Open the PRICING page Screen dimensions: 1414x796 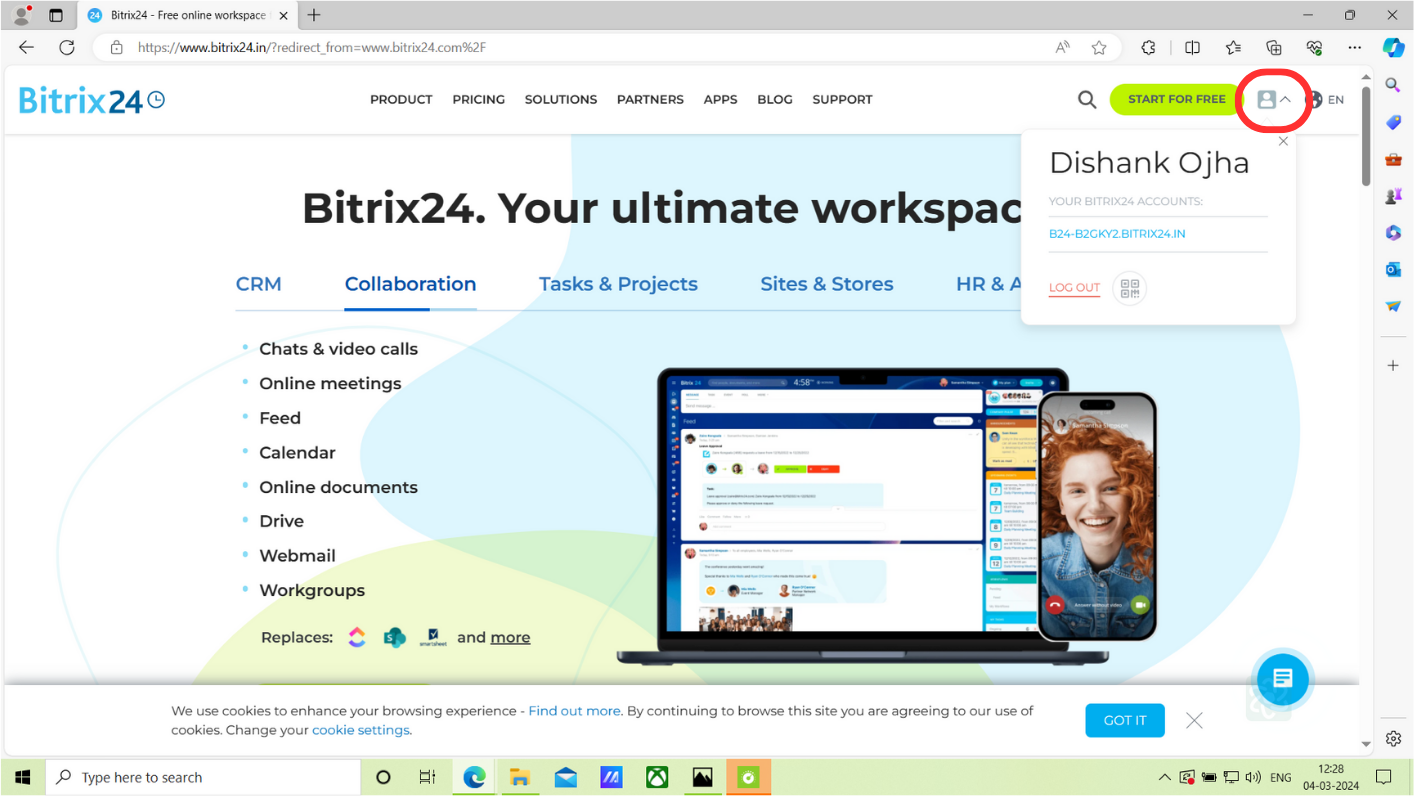pyautogui.click(x=478, y=99)
